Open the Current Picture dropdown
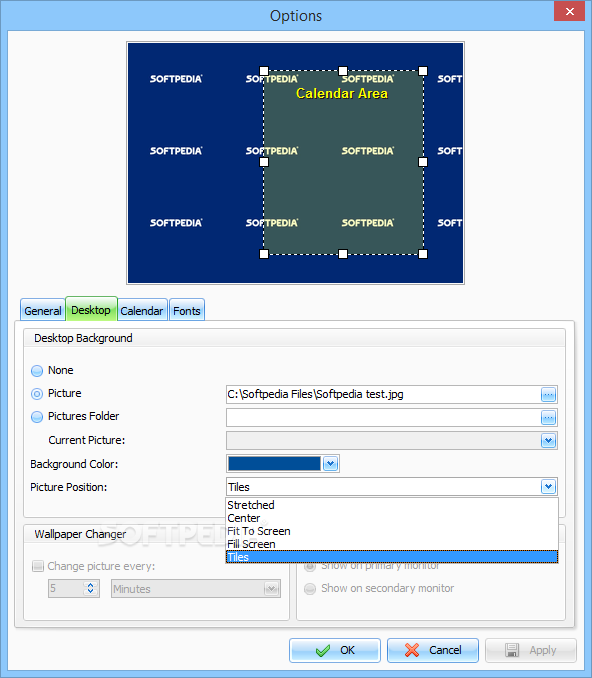The image size is (592, 678). pos(548,441)
